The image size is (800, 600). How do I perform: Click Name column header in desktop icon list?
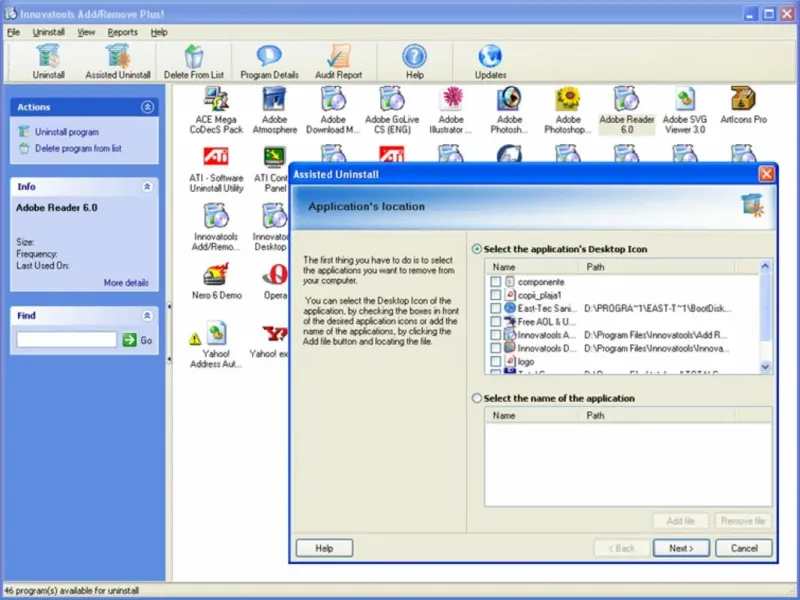pos(532,267)
